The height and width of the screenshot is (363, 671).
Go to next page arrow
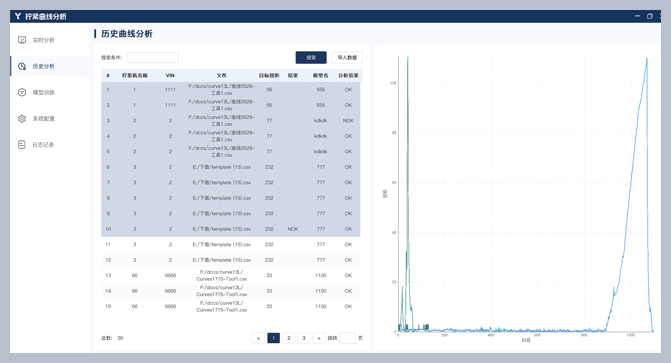(x=319, y=338)
